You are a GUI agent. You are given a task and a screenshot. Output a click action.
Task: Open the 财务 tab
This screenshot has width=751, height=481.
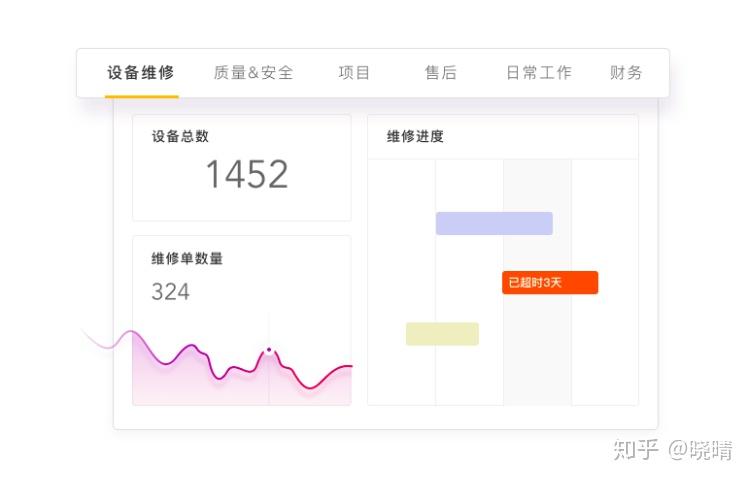(x=626, y=73)
